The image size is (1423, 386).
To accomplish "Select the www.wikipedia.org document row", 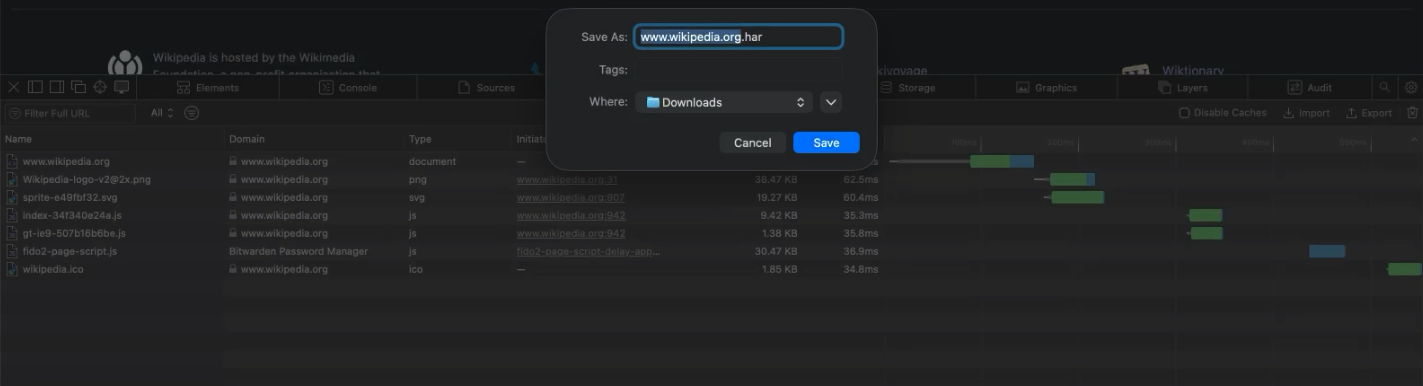I will point(711,161).
